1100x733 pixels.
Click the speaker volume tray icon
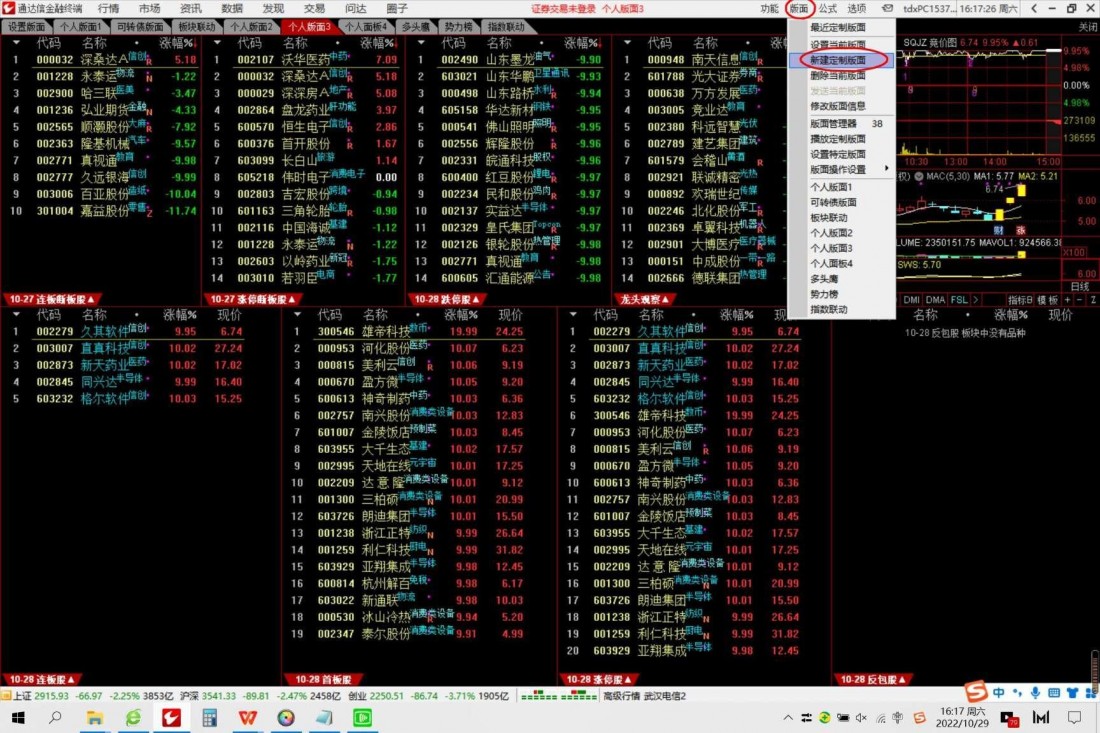[x=861, y=718]
